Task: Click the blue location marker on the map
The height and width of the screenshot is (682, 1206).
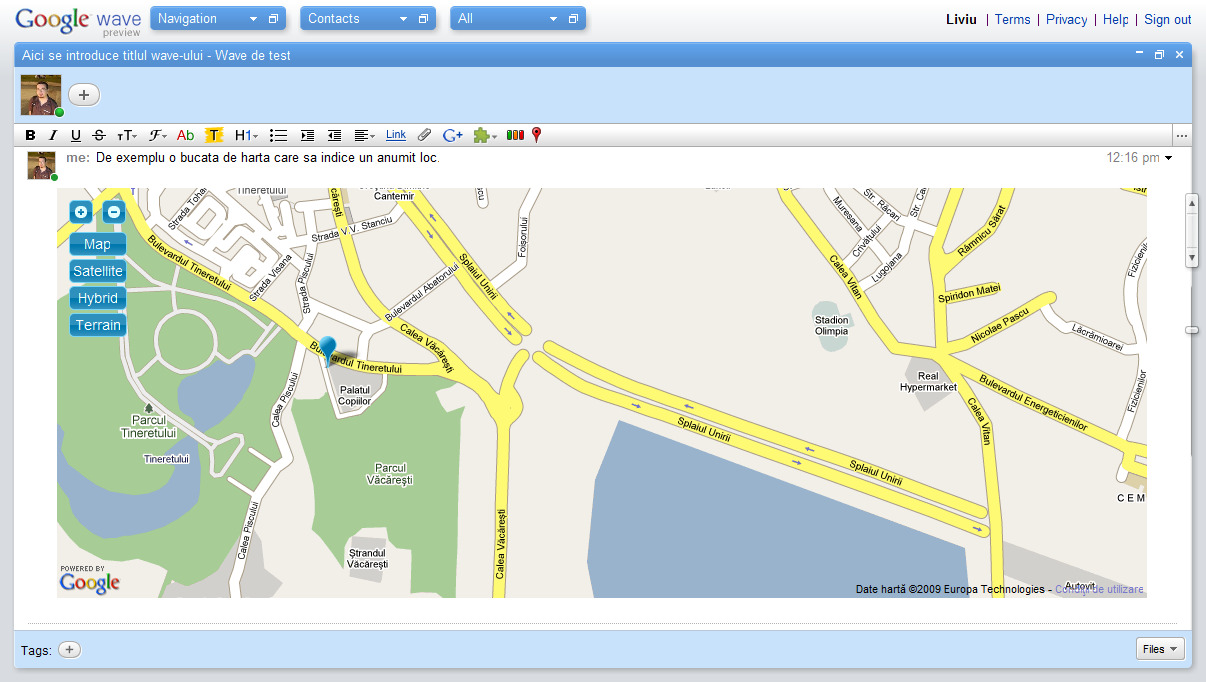Action: [328, 350]
